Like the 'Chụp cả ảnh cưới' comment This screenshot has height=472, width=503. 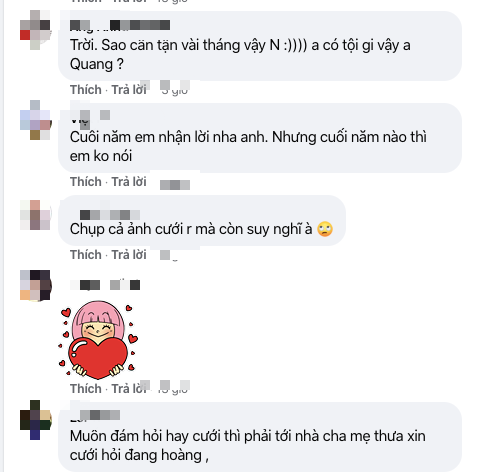(86, 255)
